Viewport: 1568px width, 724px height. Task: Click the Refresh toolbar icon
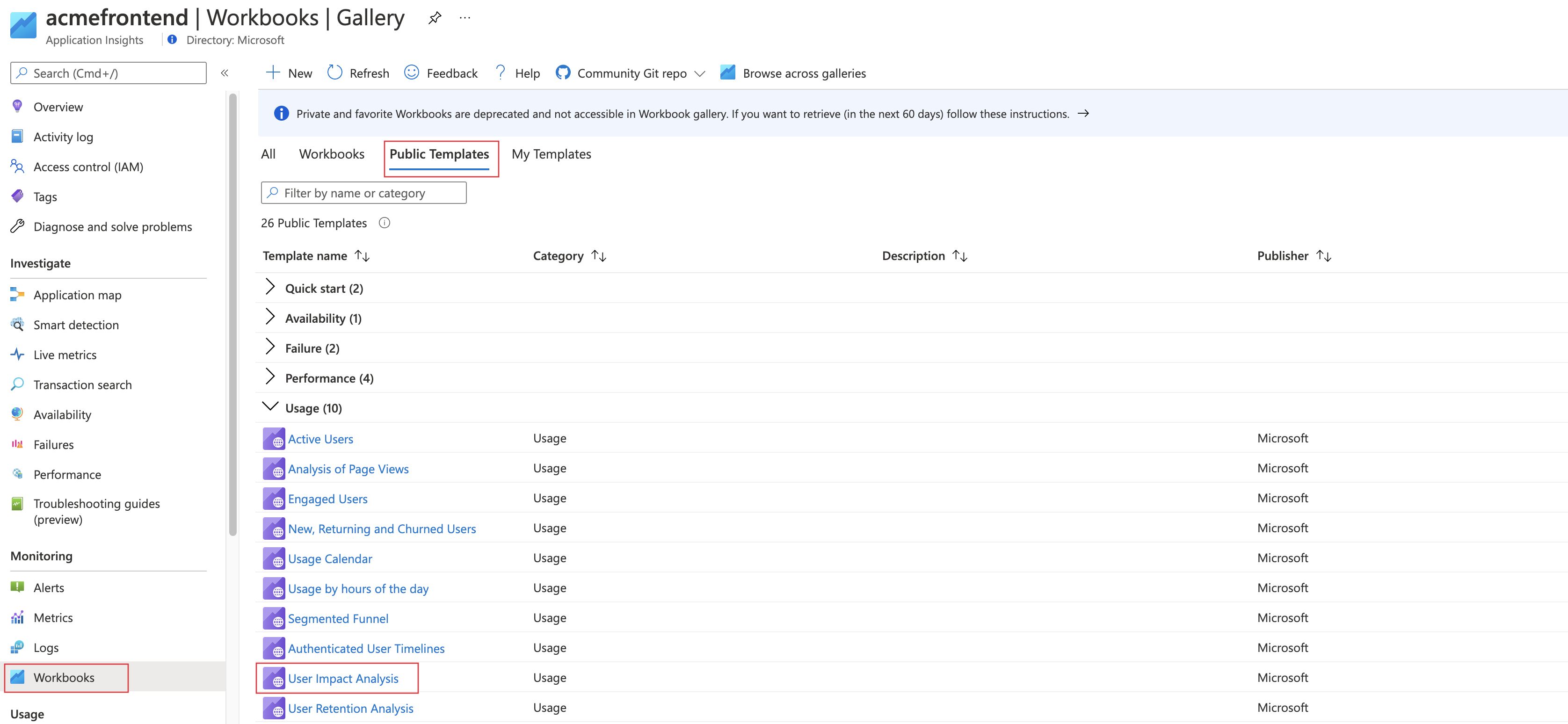click(x=335, y=73)
